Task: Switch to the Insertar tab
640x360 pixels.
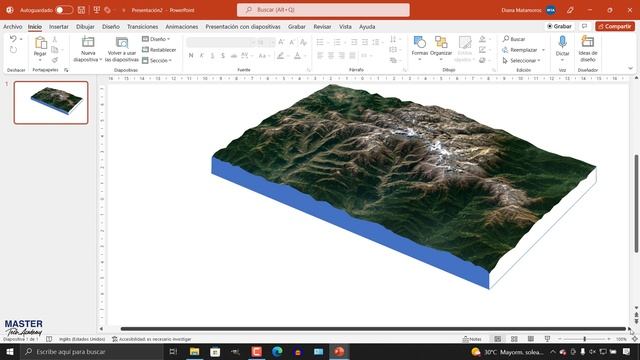Action: [59, 27]
